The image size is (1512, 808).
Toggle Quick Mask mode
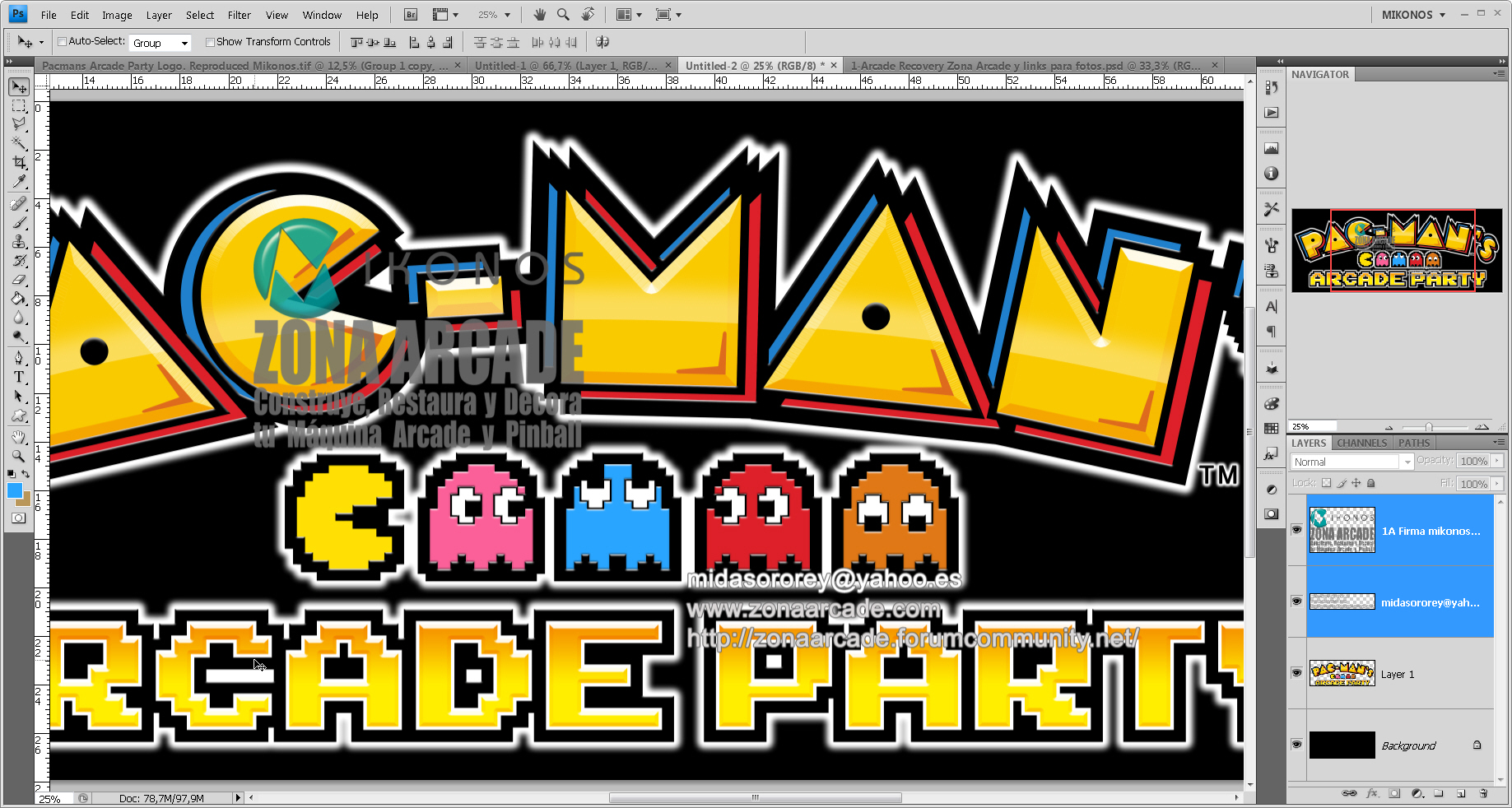pos(19,518)
